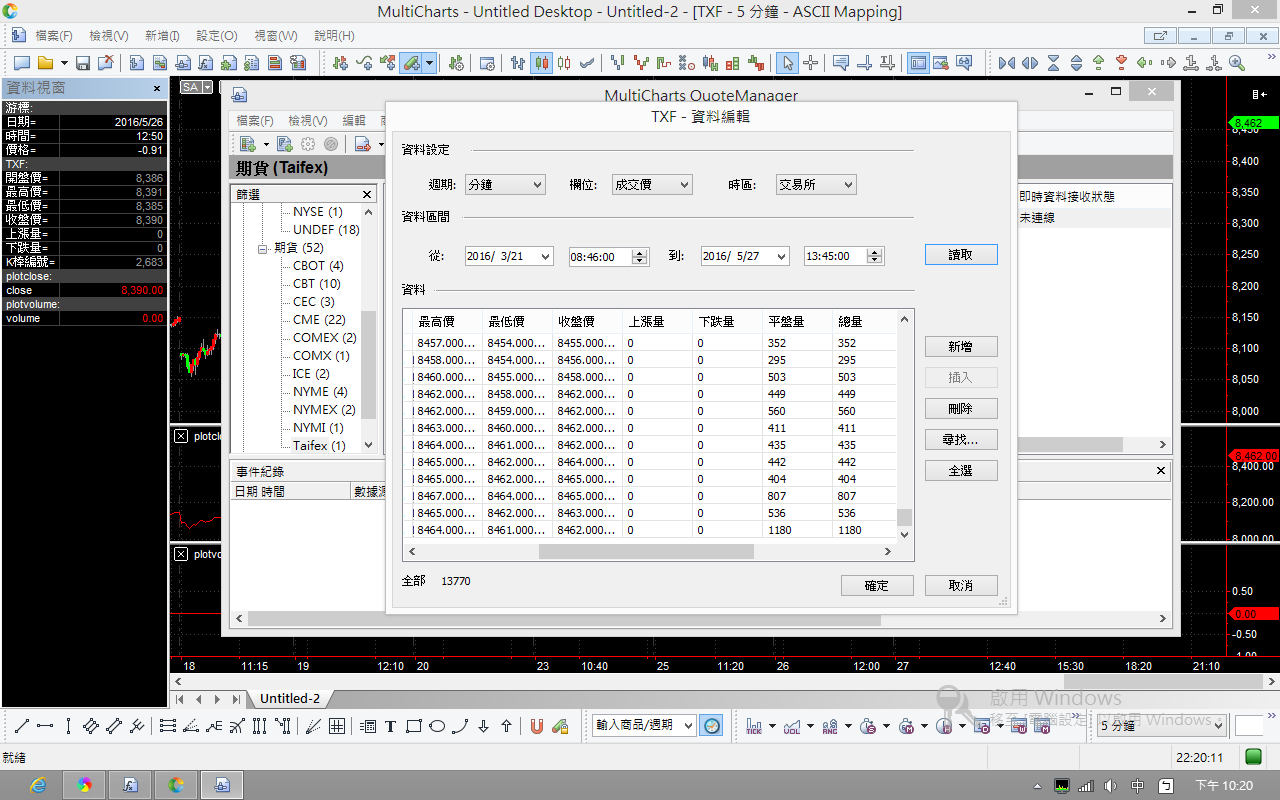Click the 刪除 button
1280x800 pixels.
pyautogui.click(x=961, y=409)
